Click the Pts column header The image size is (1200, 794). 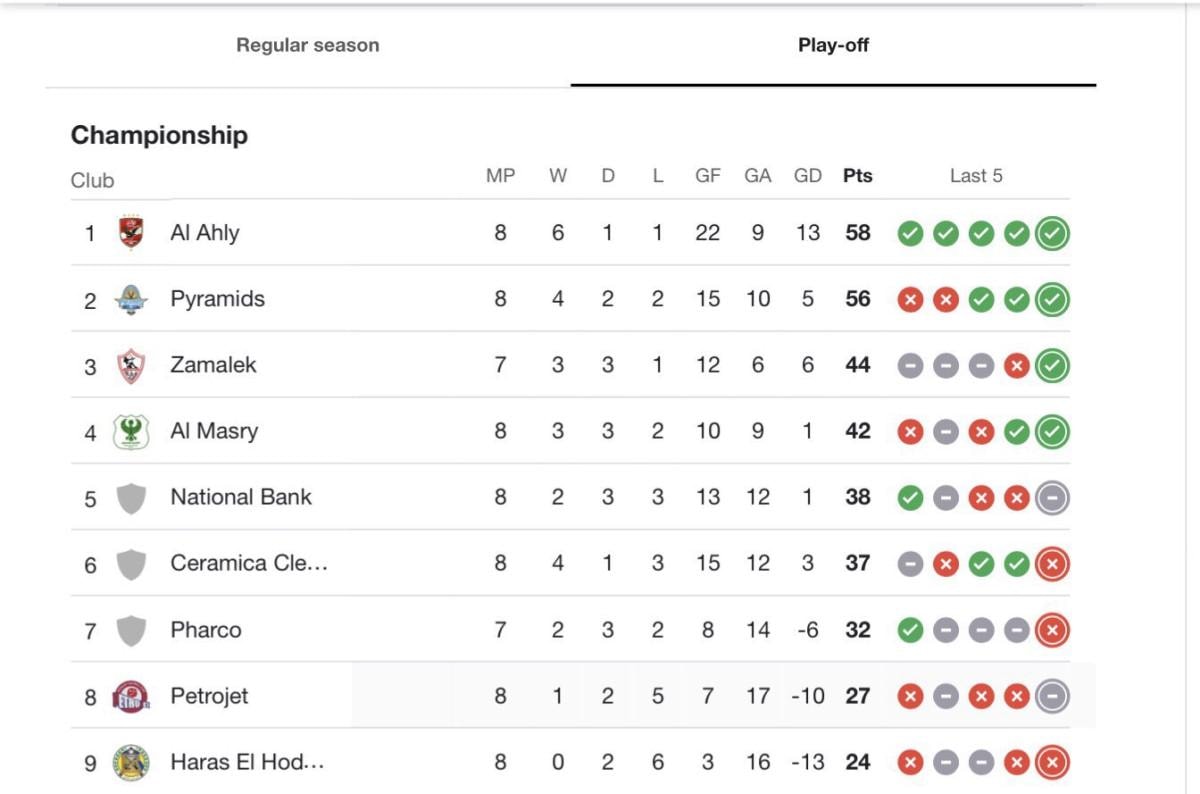(x=857, y=176)
